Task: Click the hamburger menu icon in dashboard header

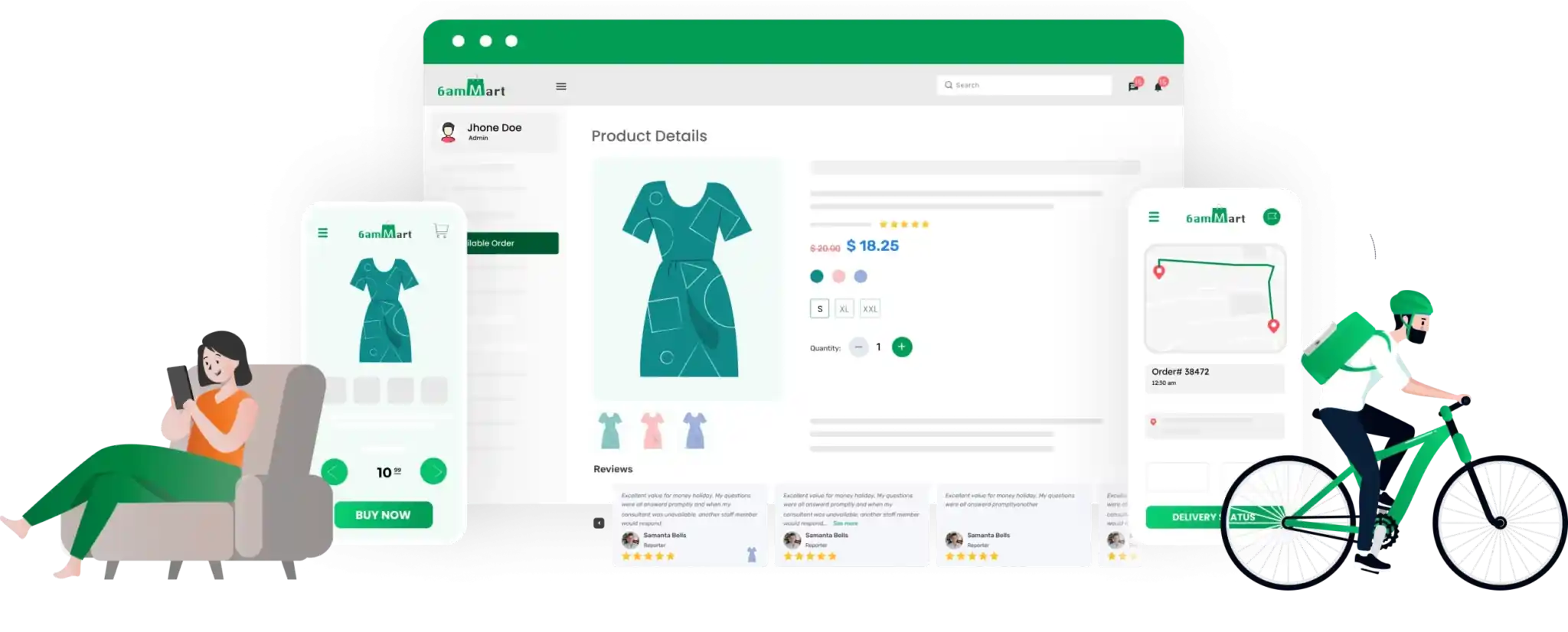Action: click(560, 86)
